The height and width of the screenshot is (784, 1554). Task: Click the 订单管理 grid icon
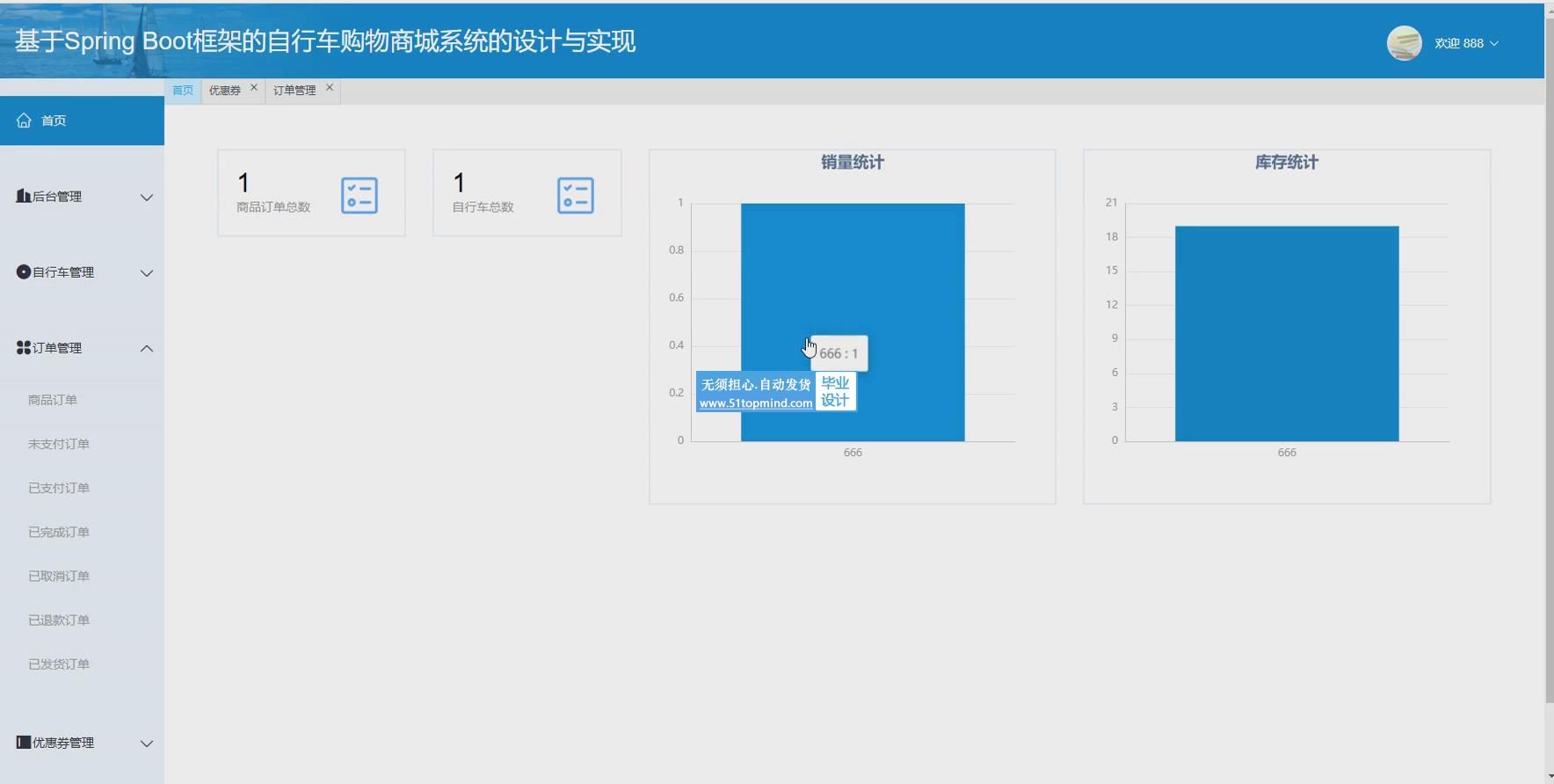[24, 348]
